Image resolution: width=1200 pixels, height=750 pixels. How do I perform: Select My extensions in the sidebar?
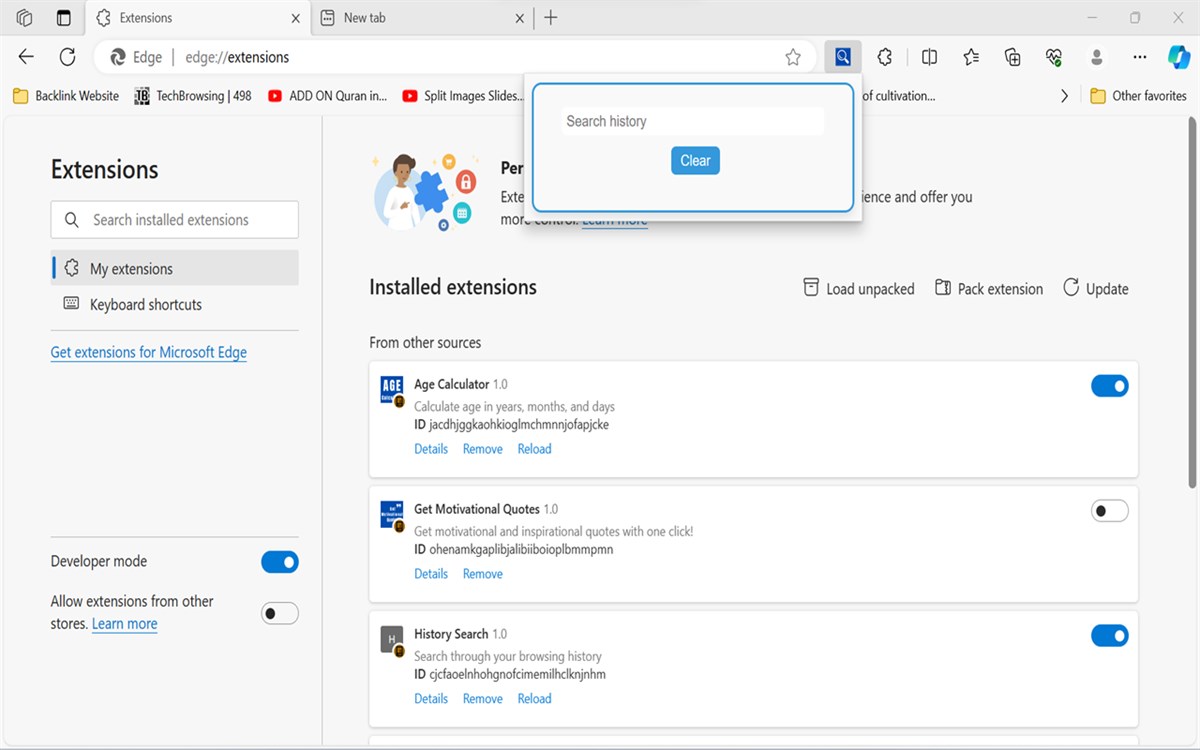coord(175,268)
